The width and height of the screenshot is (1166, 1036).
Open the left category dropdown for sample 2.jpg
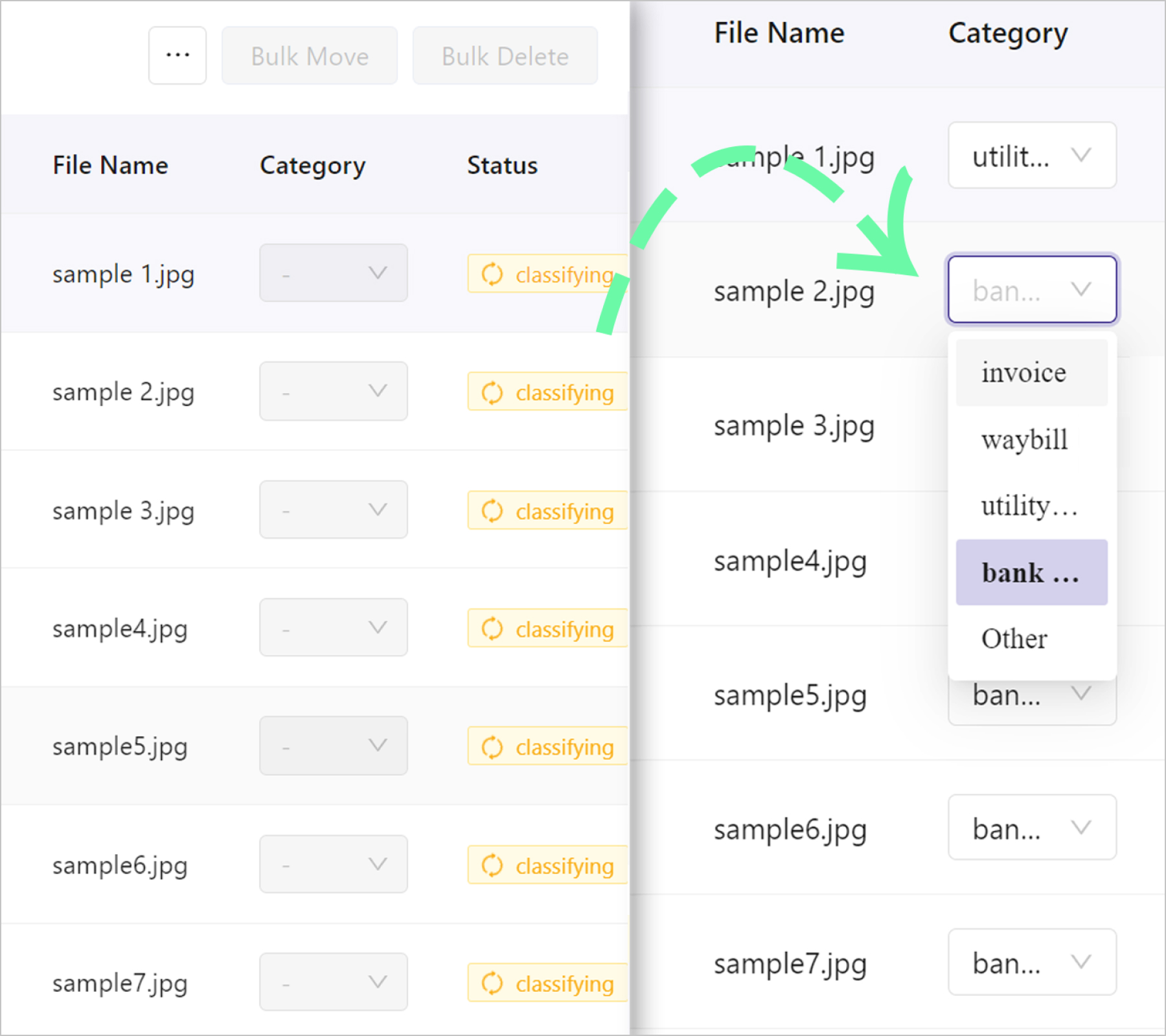click(x=334, y=391)
